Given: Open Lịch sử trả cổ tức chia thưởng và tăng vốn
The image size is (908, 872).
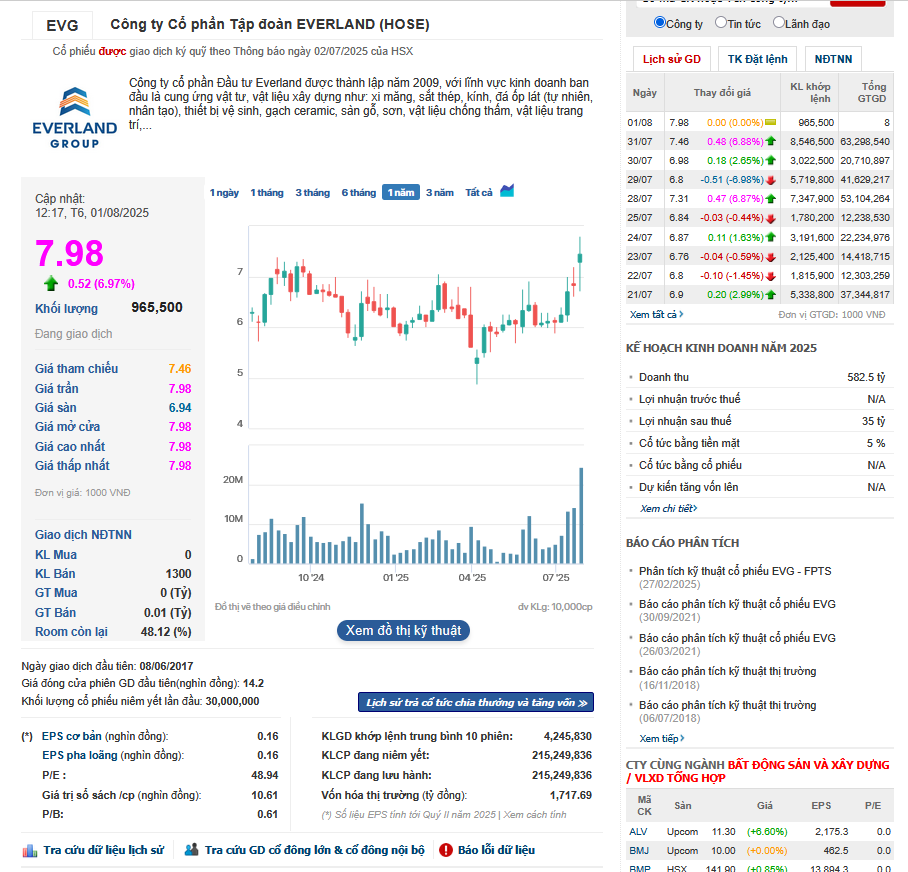Looking at the screenshot, I should tap(476, 702).
